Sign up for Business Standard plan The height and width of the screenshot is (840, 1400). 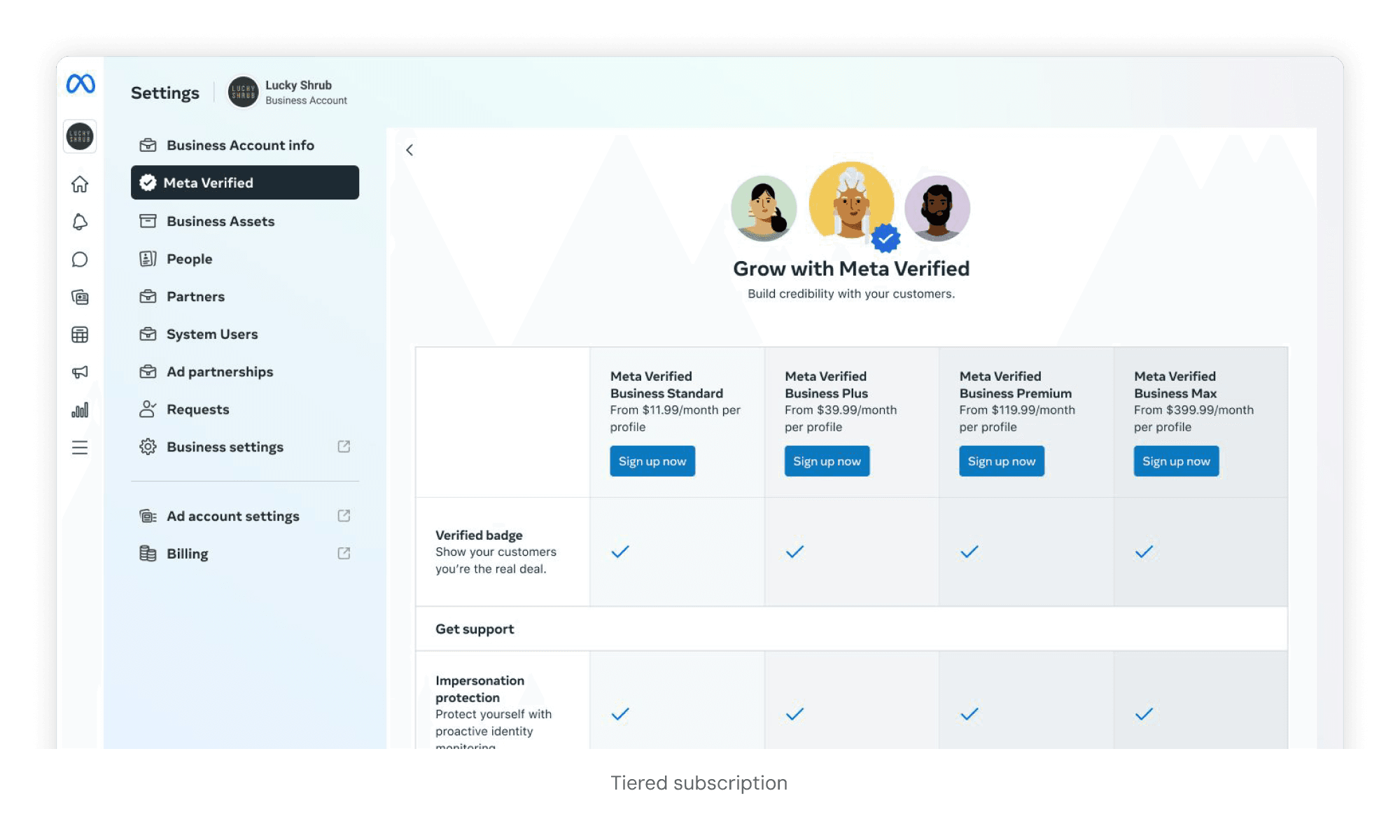[x=652, y=461]
